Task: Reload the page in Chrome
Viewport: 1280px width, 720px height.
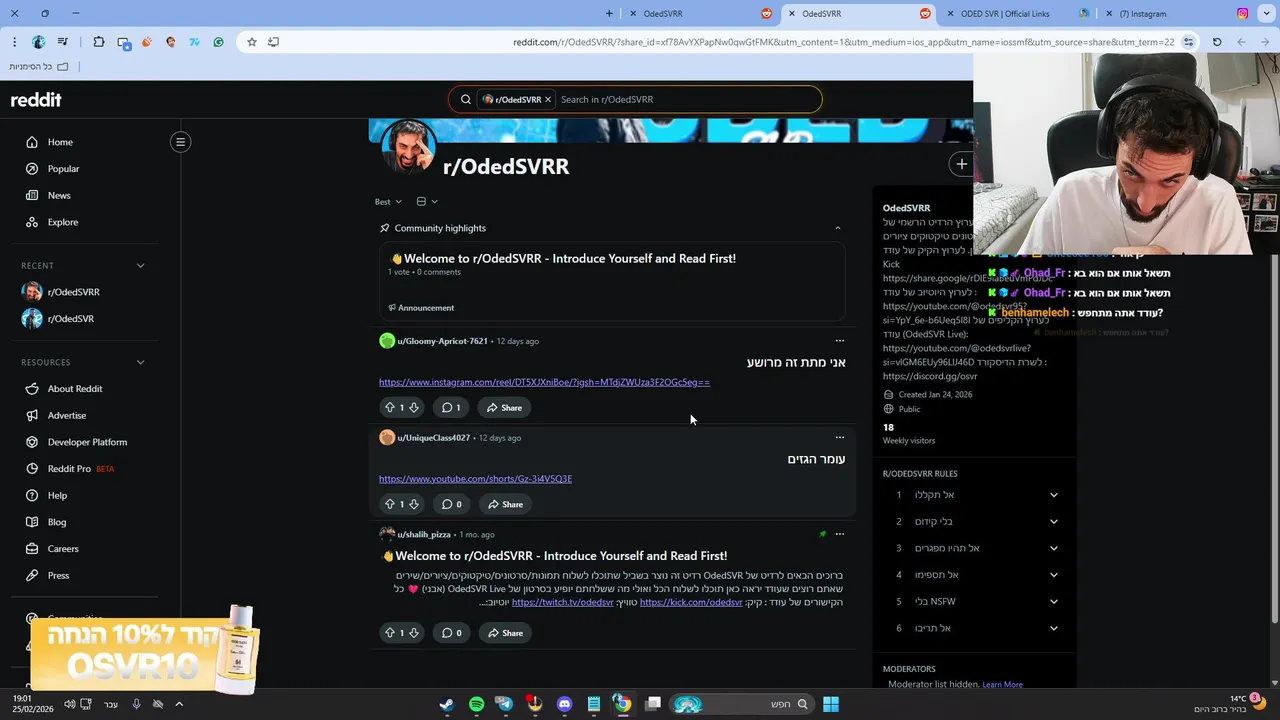Action: point(1217,42)
